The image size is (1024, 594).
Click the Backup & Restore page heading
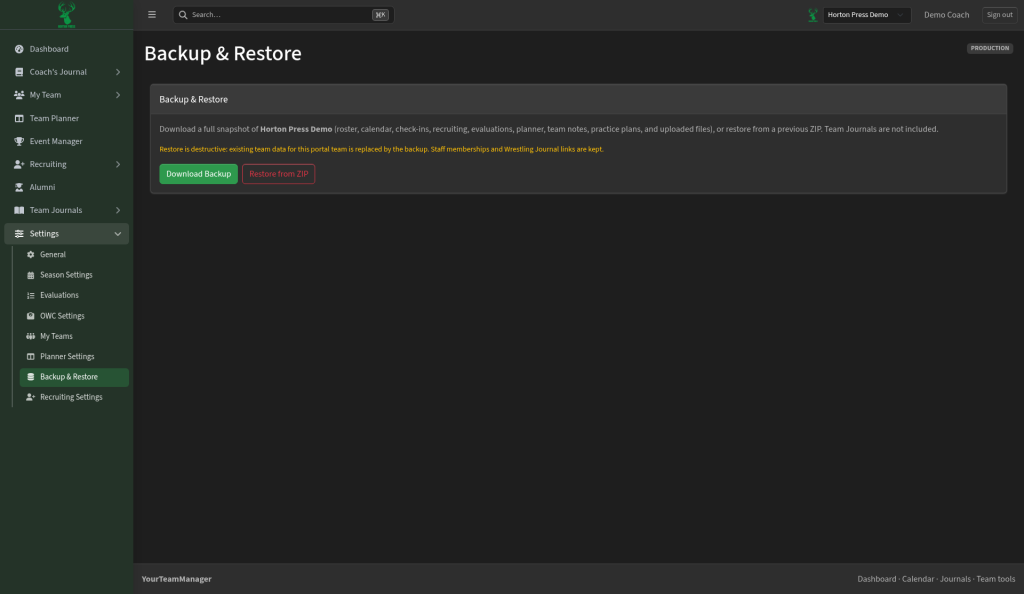pos(223,53)
